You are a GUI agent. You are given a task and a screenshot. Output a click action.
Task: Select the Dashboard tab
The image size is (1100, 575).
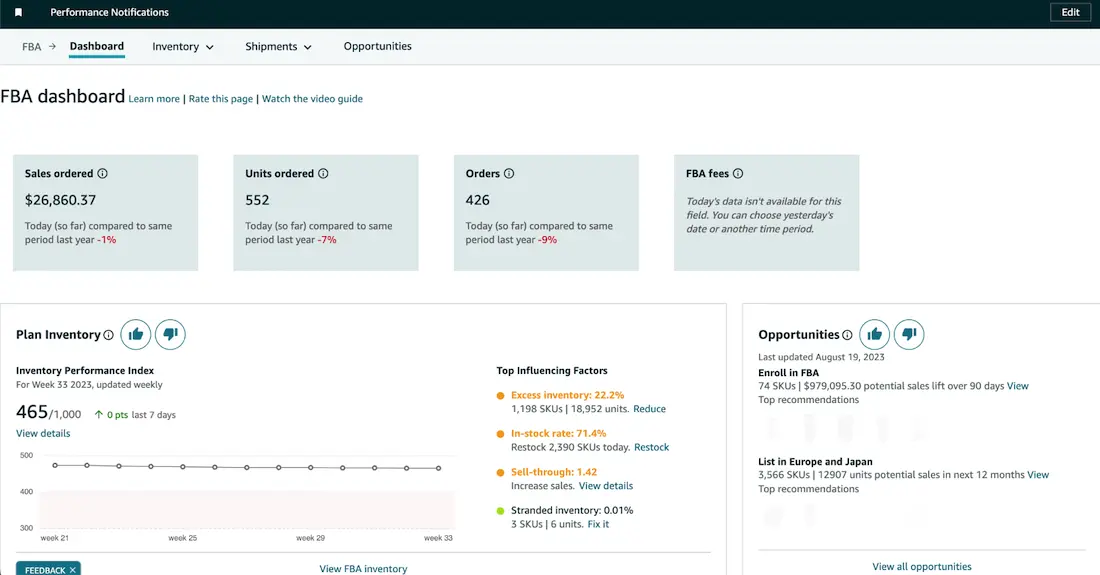click(x=97, y=46)
